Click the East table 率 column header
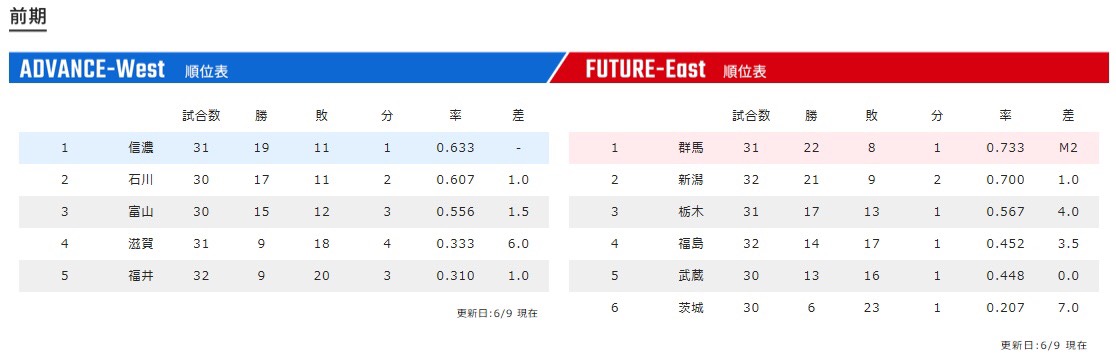Viewport: 1116px width, 362px height. [x=1005, y=116]
